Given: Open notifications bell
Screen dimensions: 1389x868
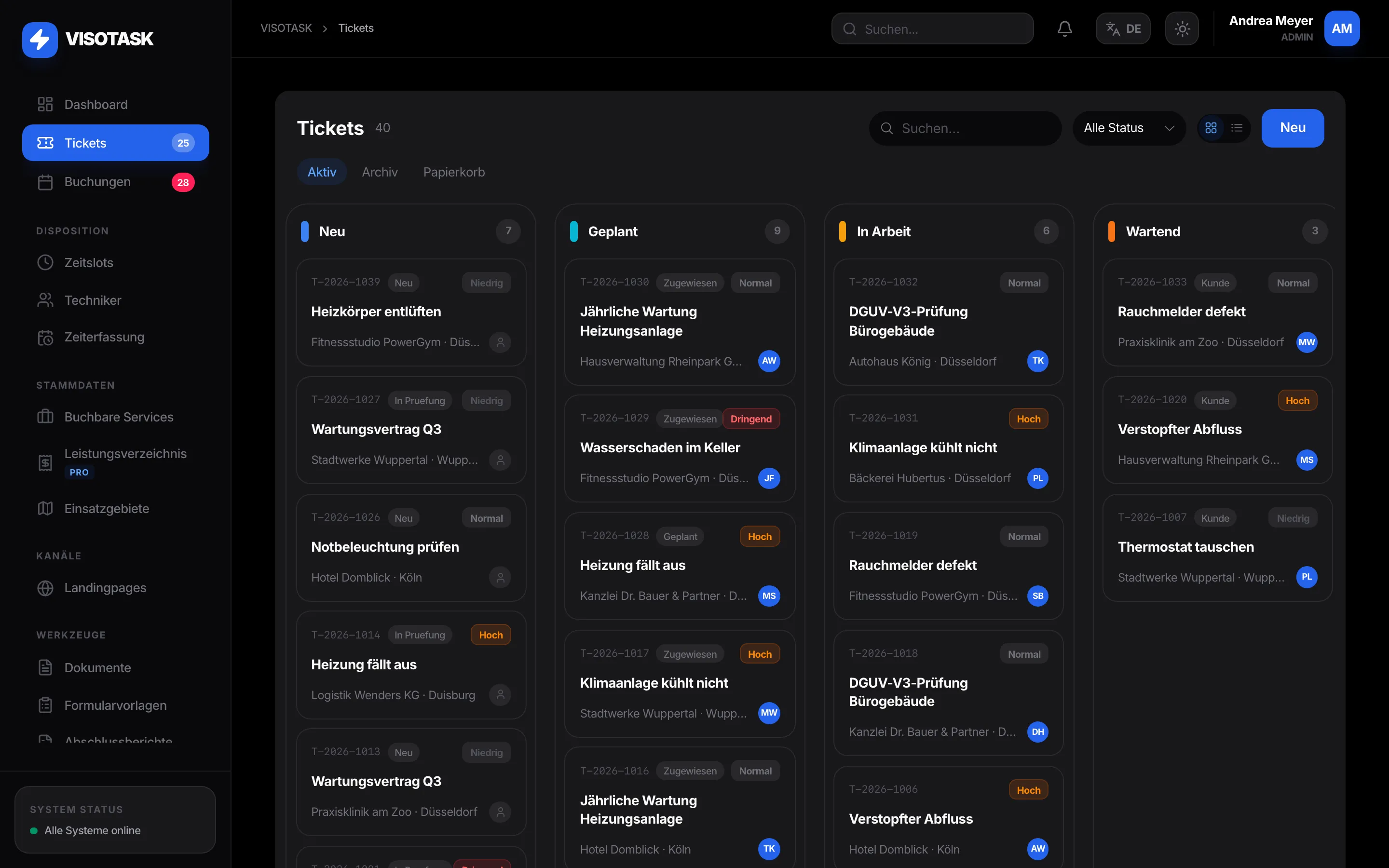Looking at the screenshot, I should pyautogui.click(x=1065, y=29).
